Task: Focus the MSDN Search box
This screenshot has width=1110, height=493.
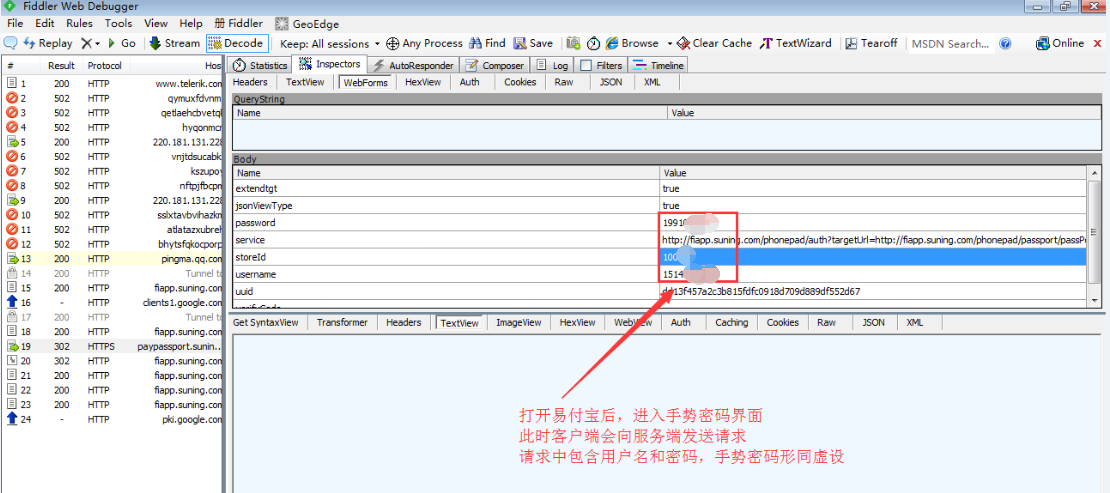Action: [951, 44]
